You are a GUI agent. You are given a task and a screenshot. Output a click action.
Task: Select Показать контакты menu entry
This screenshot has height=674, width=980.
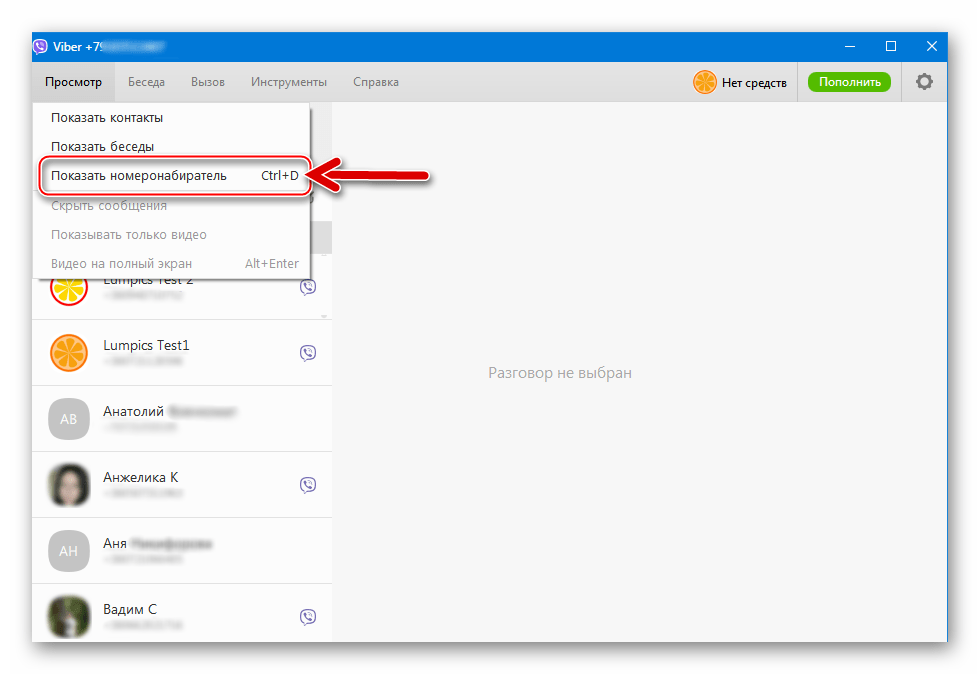(171, 118)
